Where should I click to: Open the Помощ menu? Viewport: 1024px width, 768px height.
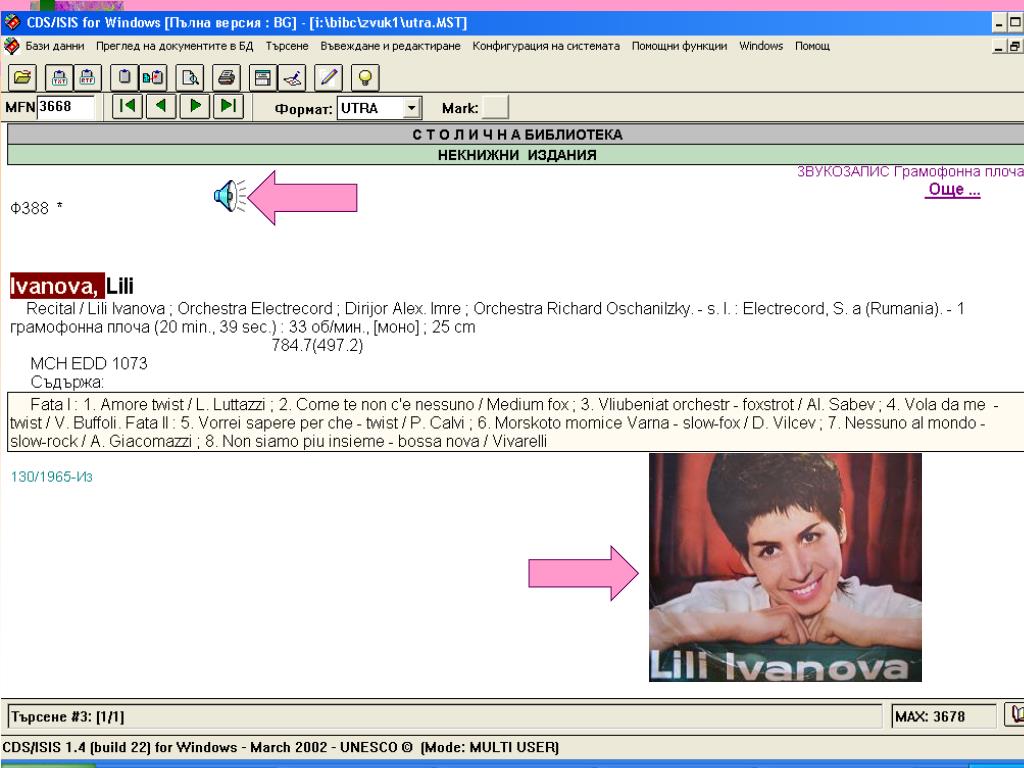click(812, 46)
